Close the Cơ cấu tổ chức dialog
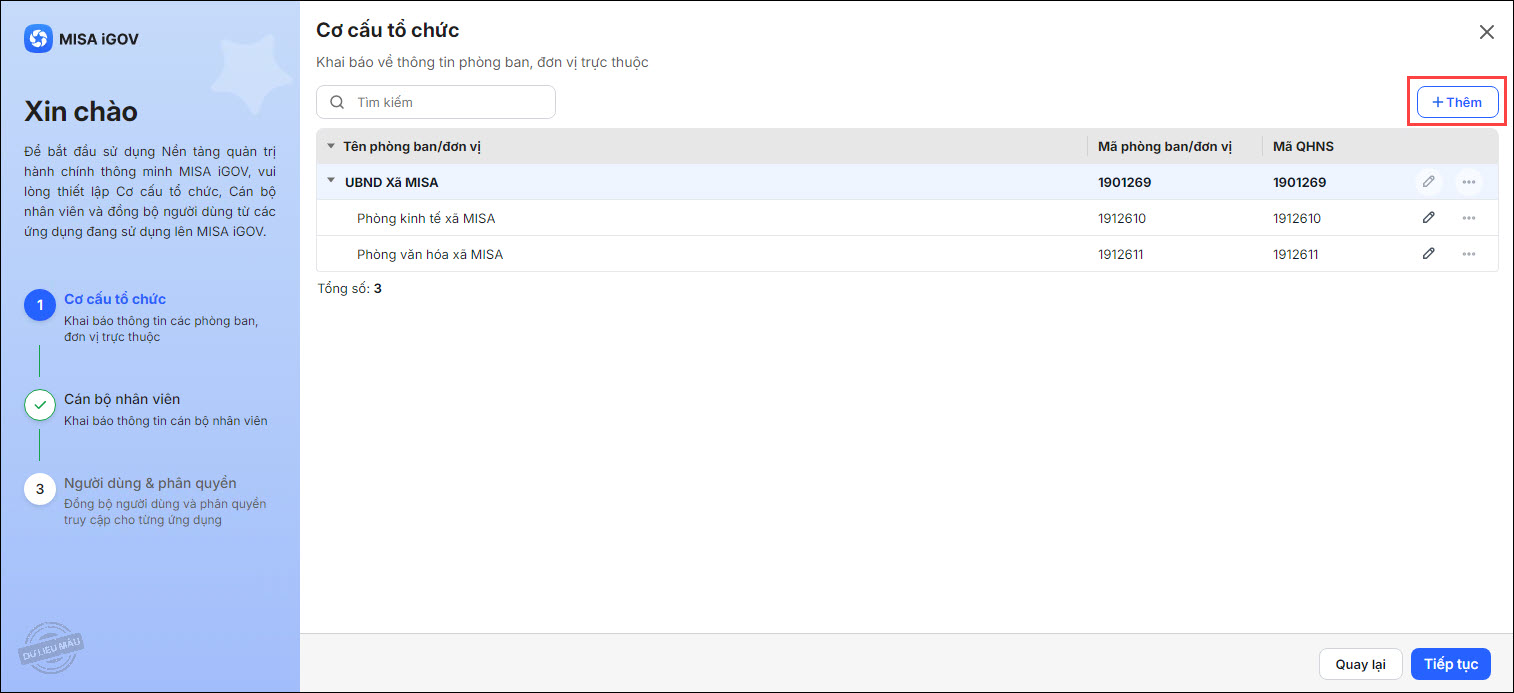This screenshot has height=693, width=1514. (1486, 32)
